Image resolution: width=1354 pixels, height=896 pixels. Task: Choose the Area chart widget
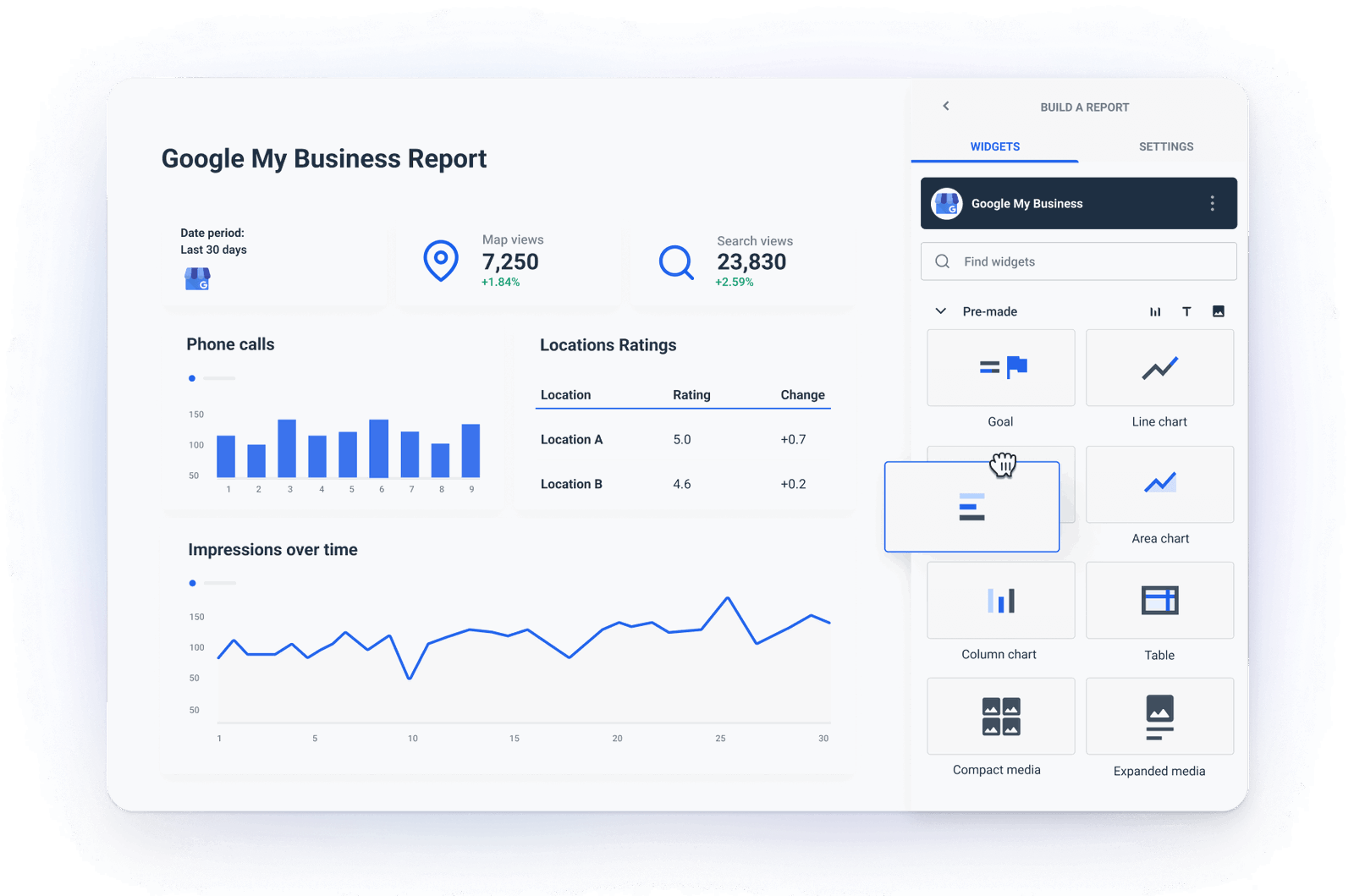[x=1159, y=484]
